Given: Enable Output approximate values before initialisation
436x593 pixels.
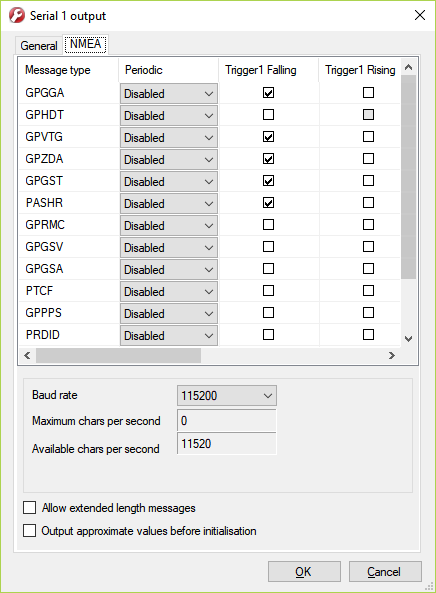Looking at the screenshot, I should pos(29,531).
